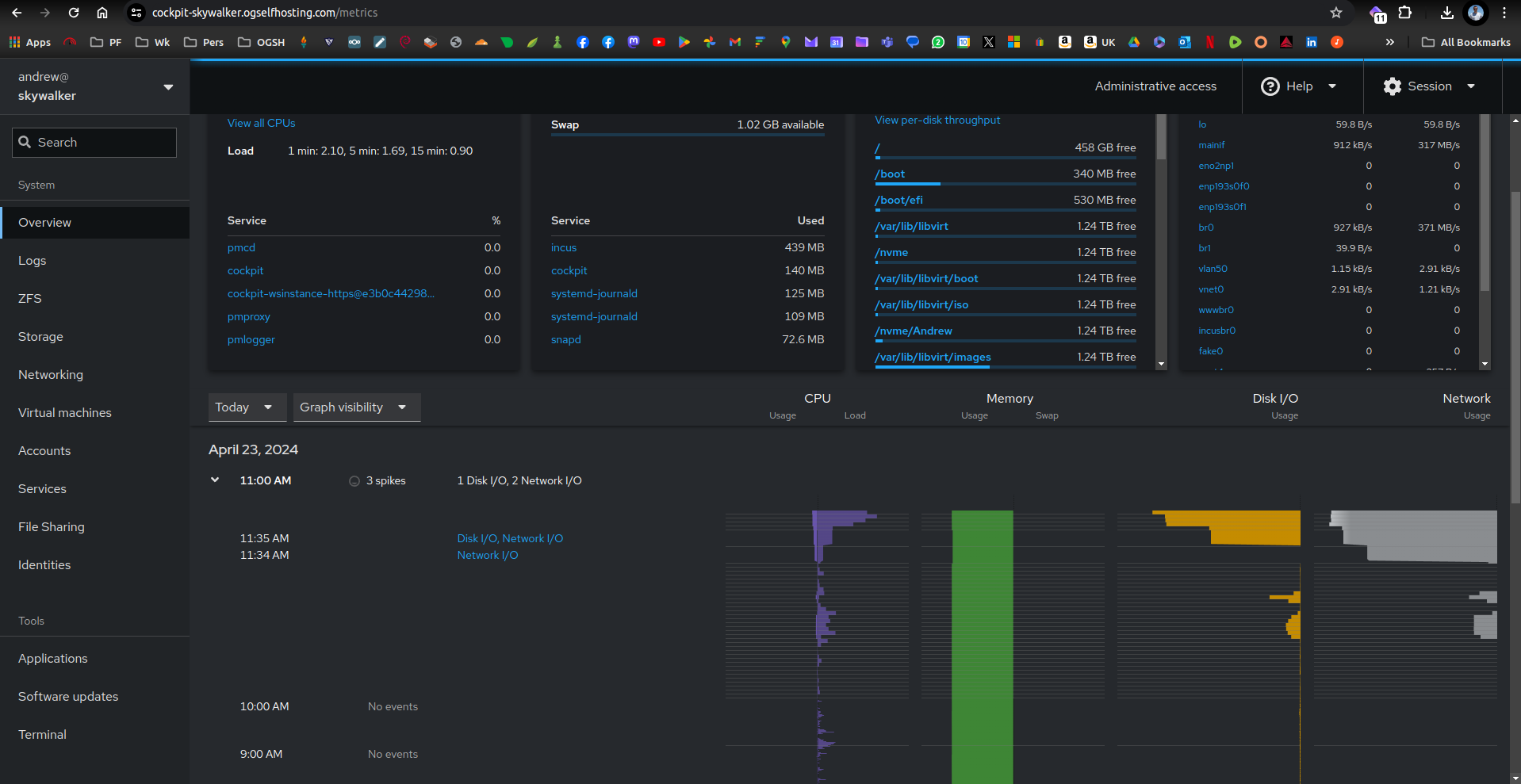Open the pmcd service link
This screenshot has height=784, width=1521.
click(x=241, y=247)
